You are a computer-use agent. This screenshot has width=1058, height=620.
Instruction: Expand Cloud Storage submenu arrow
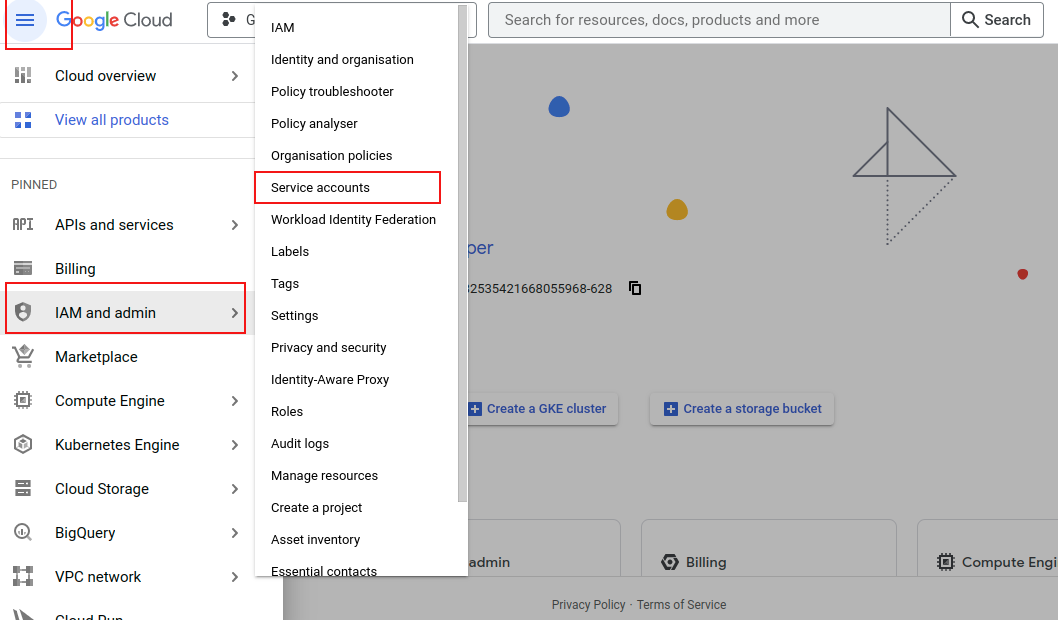coord(235,488)
